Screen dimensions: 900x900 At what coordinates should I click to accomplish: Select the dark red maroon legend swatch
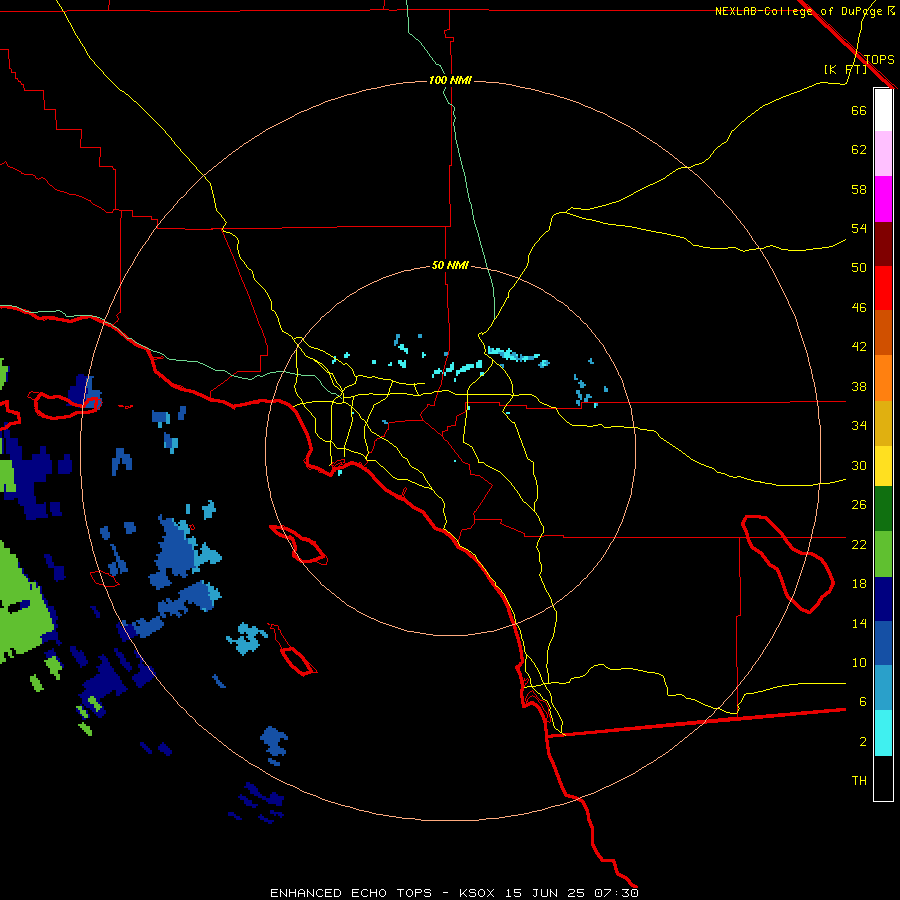pos(883,243)
